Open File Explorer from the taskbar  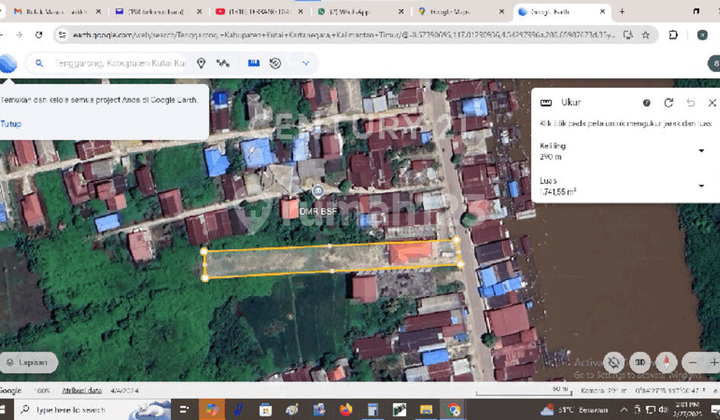(426, 409)
